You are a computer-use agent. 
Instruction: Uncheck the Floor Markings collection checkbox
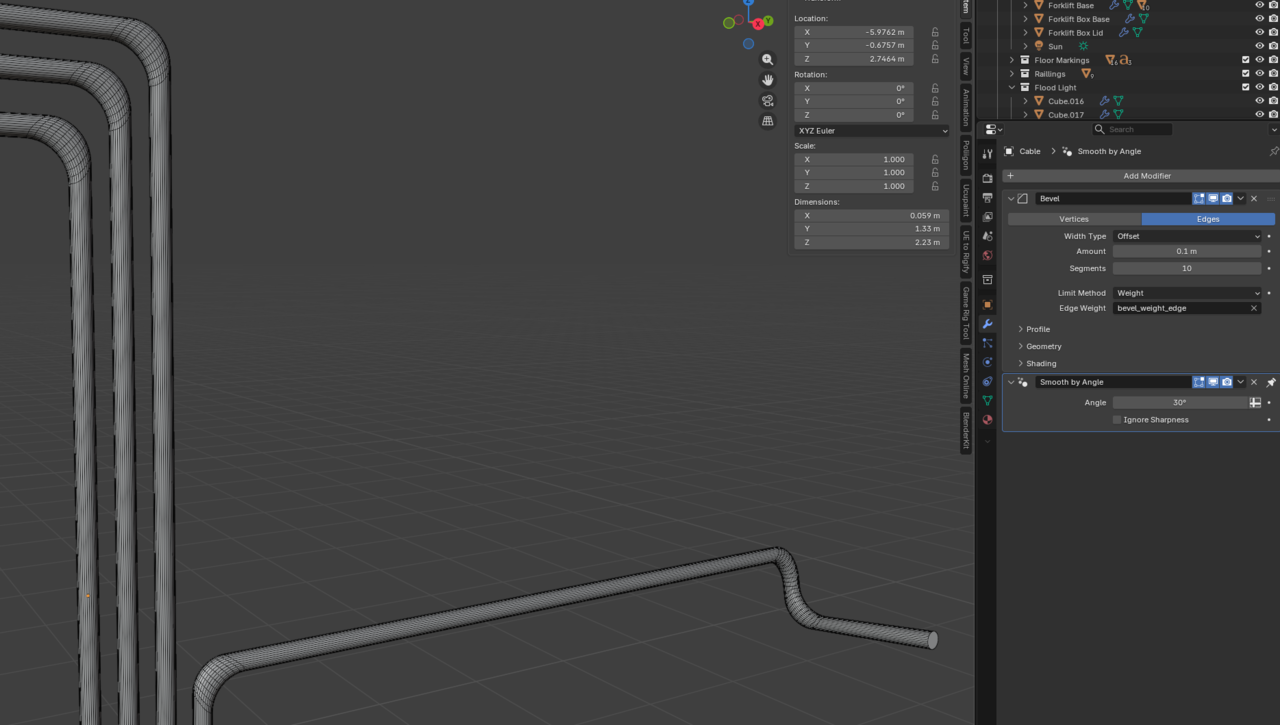click(x=1246, y=60)
